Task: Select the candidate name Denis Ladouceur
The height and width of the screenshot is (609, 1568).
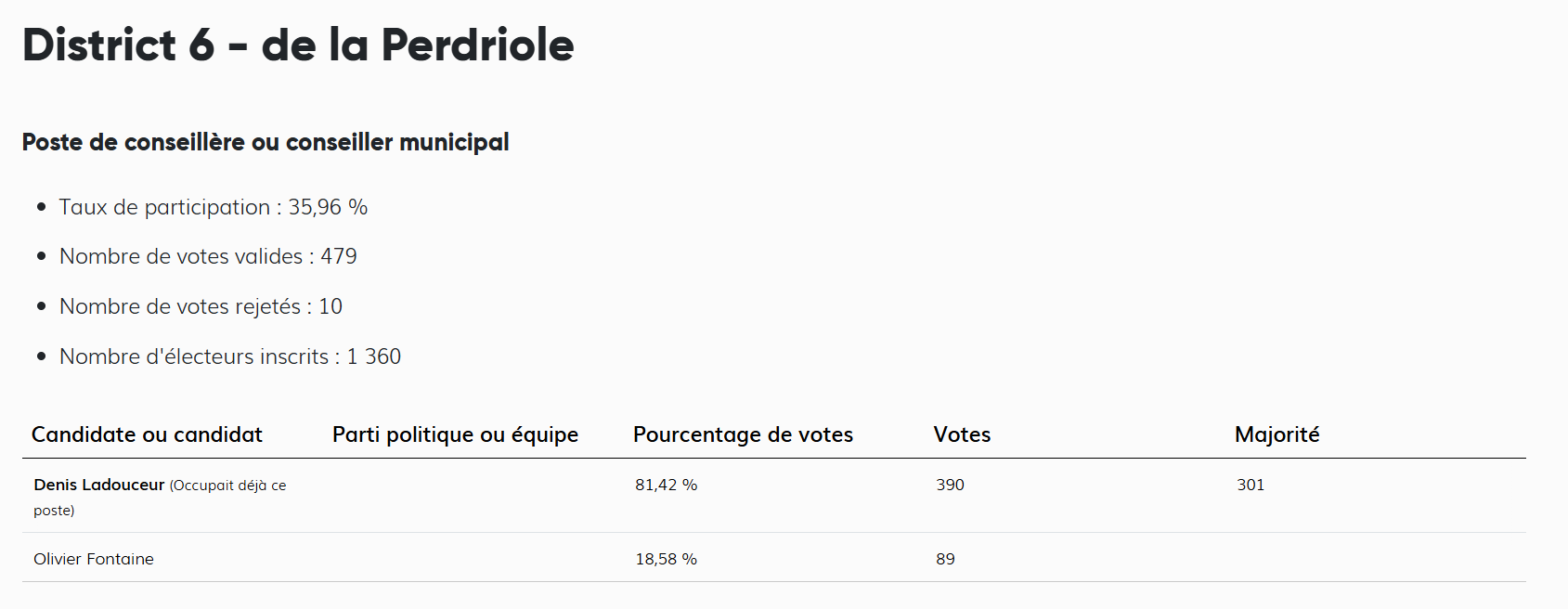Action: click(x=99, y=485)
